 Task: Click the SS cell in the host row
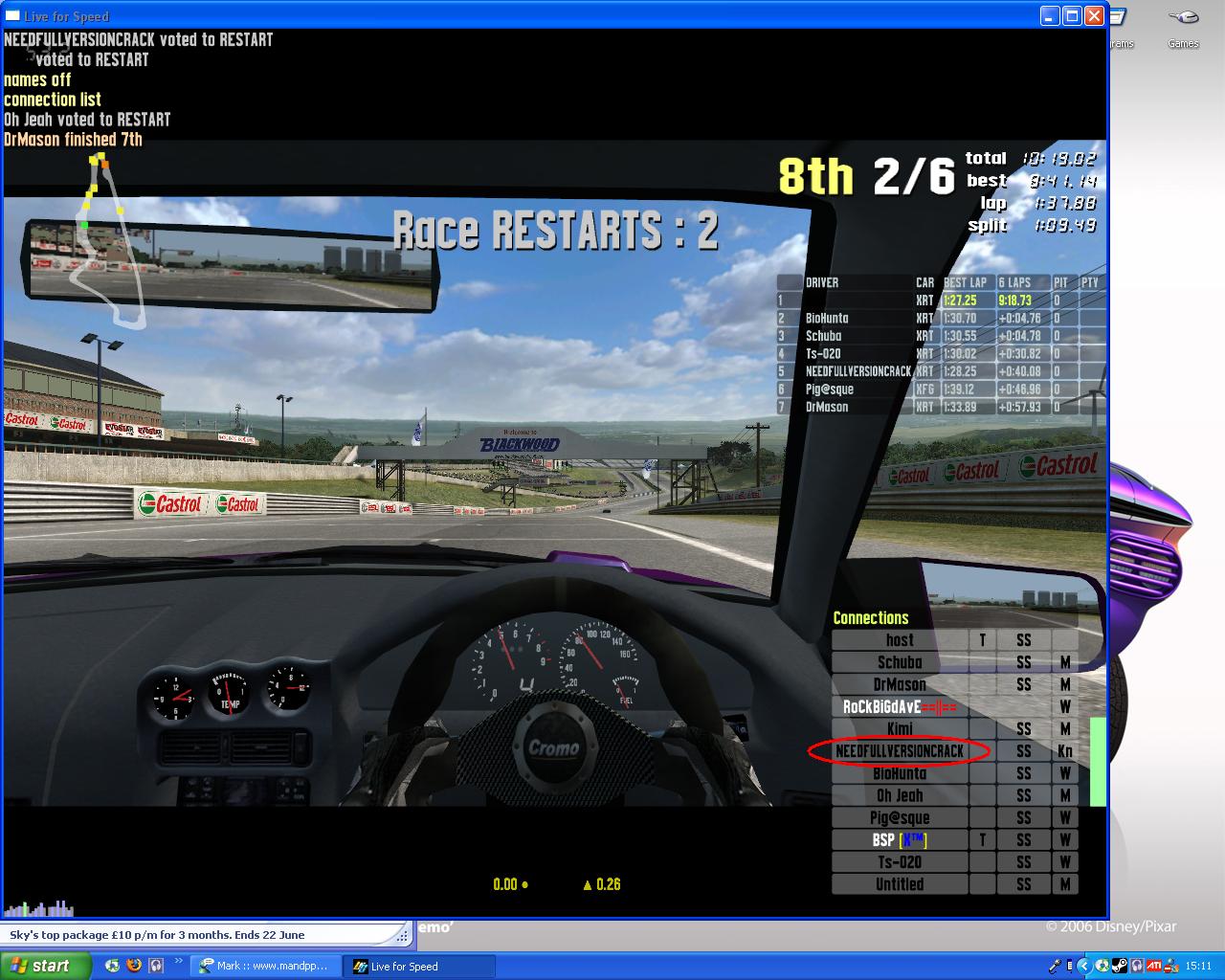pos(1023,640)
